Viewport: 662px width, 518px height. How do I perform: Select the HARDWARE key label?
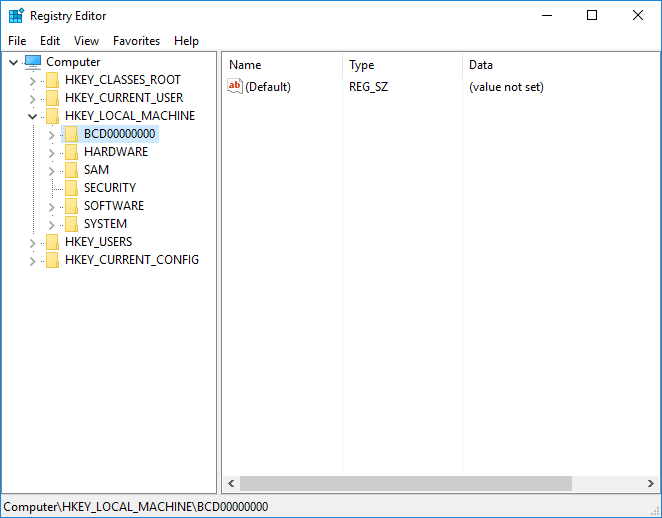click(x=116, y=152)
